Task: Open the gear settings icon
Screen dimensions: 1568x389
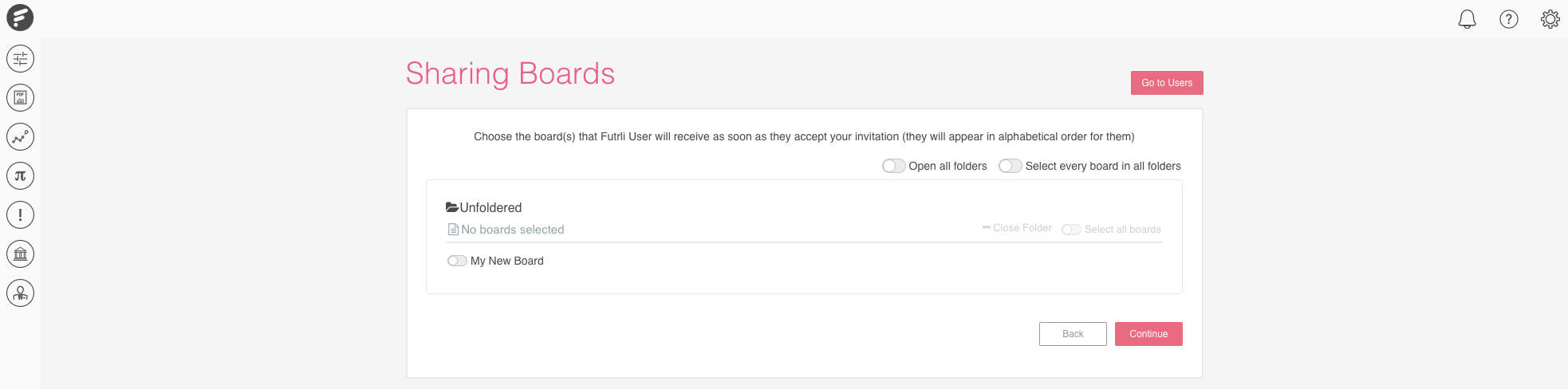Action: point(1550,19)
